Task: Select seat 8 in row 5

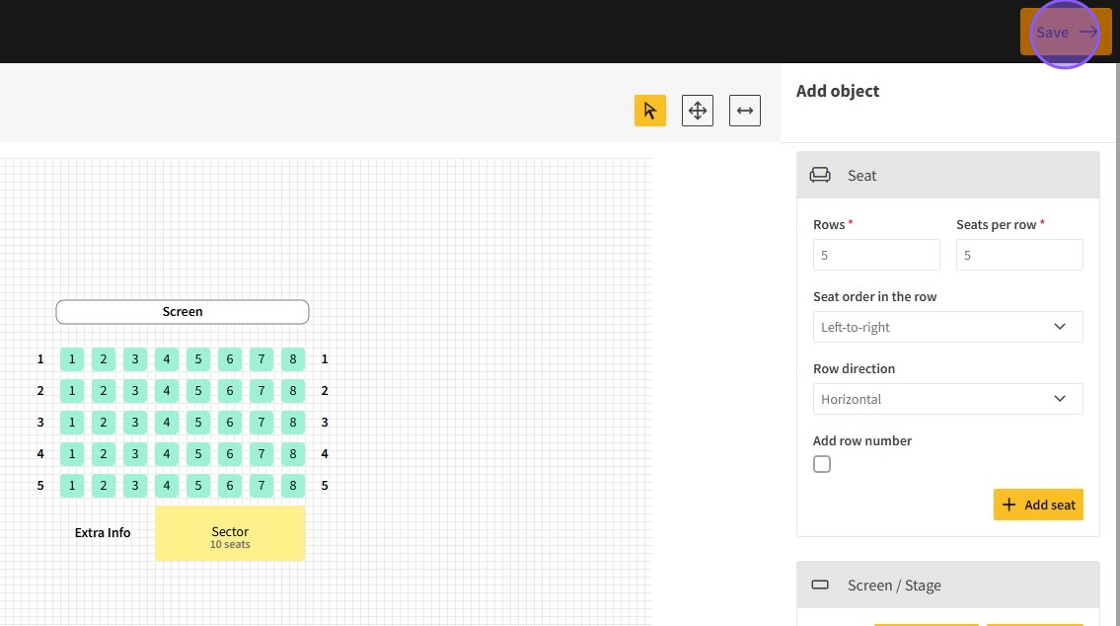Action: click(x=293, y=486)
